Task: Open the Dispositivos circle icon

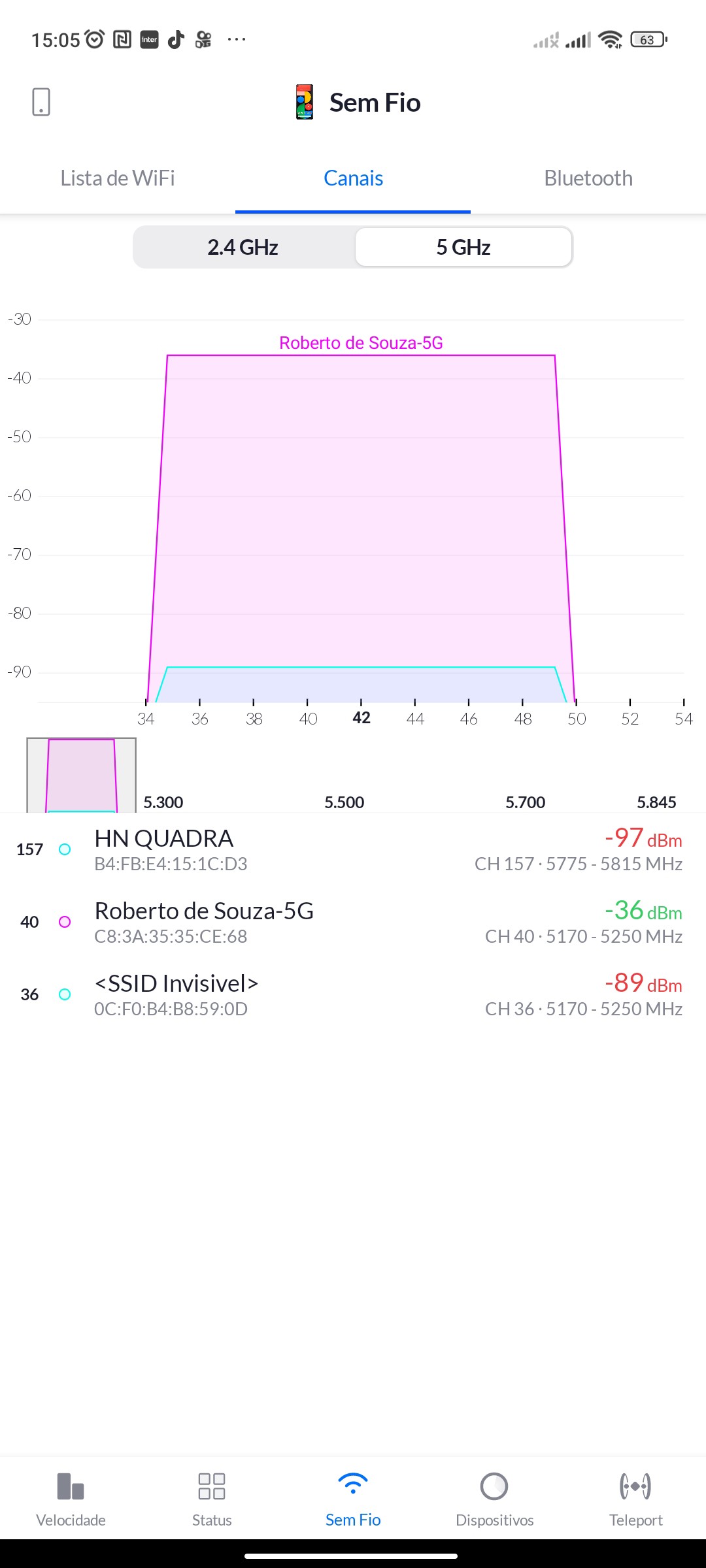Action: tap(494, 1486)
